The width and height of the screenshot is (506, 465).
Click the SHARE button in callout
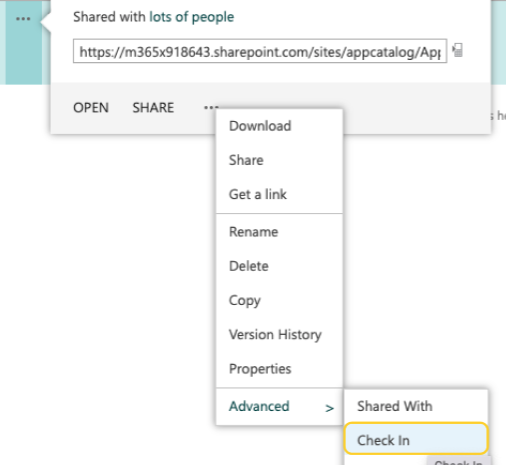[153, 108]
